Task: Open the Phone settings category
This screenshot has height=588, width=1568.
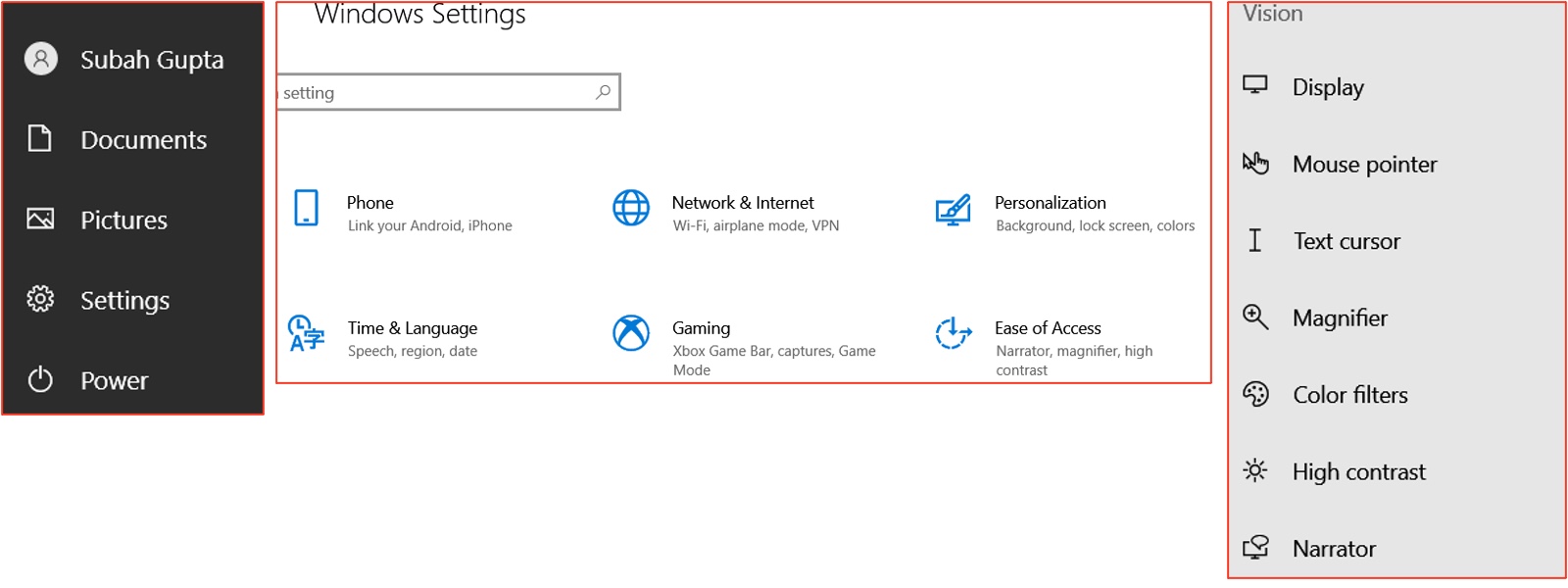Action: [x=404, y=213]
